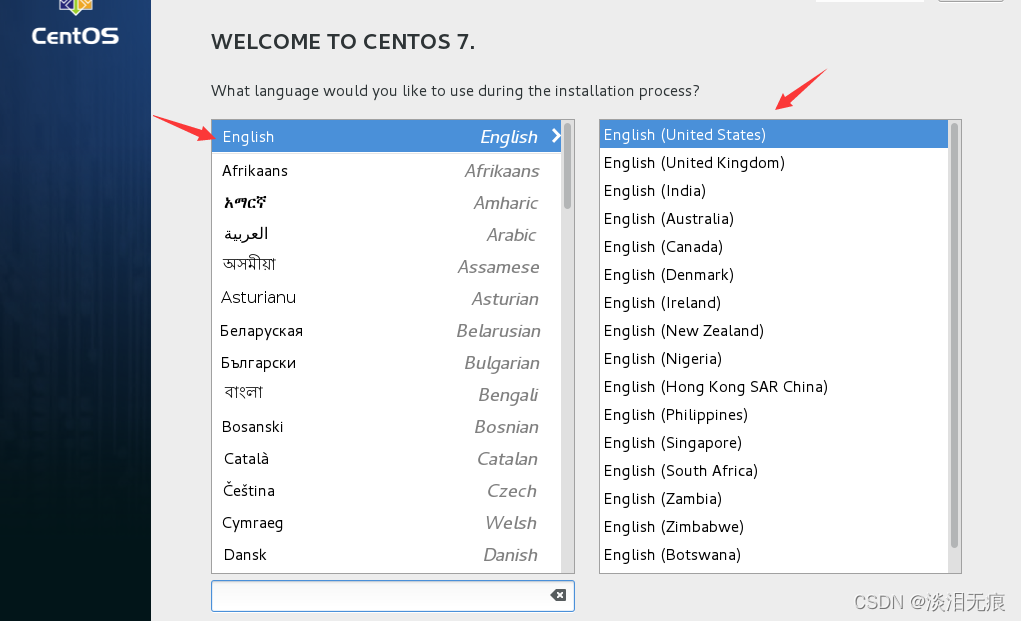The height and width of the screenshot is (621, 1021).
Task: Select Amharic language row
Action: 386,202
